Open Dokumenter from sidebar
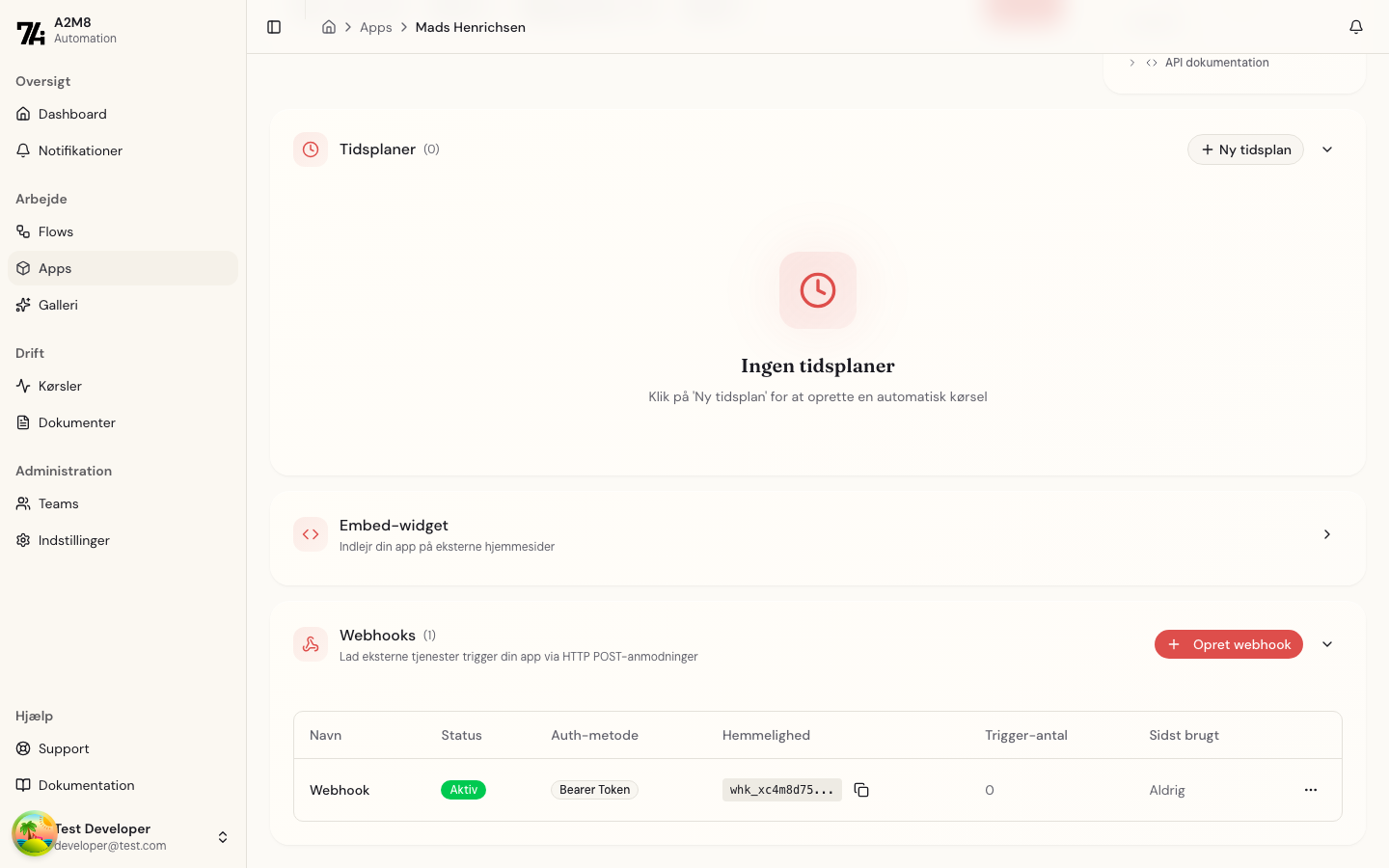This screenshot has height=868, width=1389. pyautogui.click(x=75, y=422)
